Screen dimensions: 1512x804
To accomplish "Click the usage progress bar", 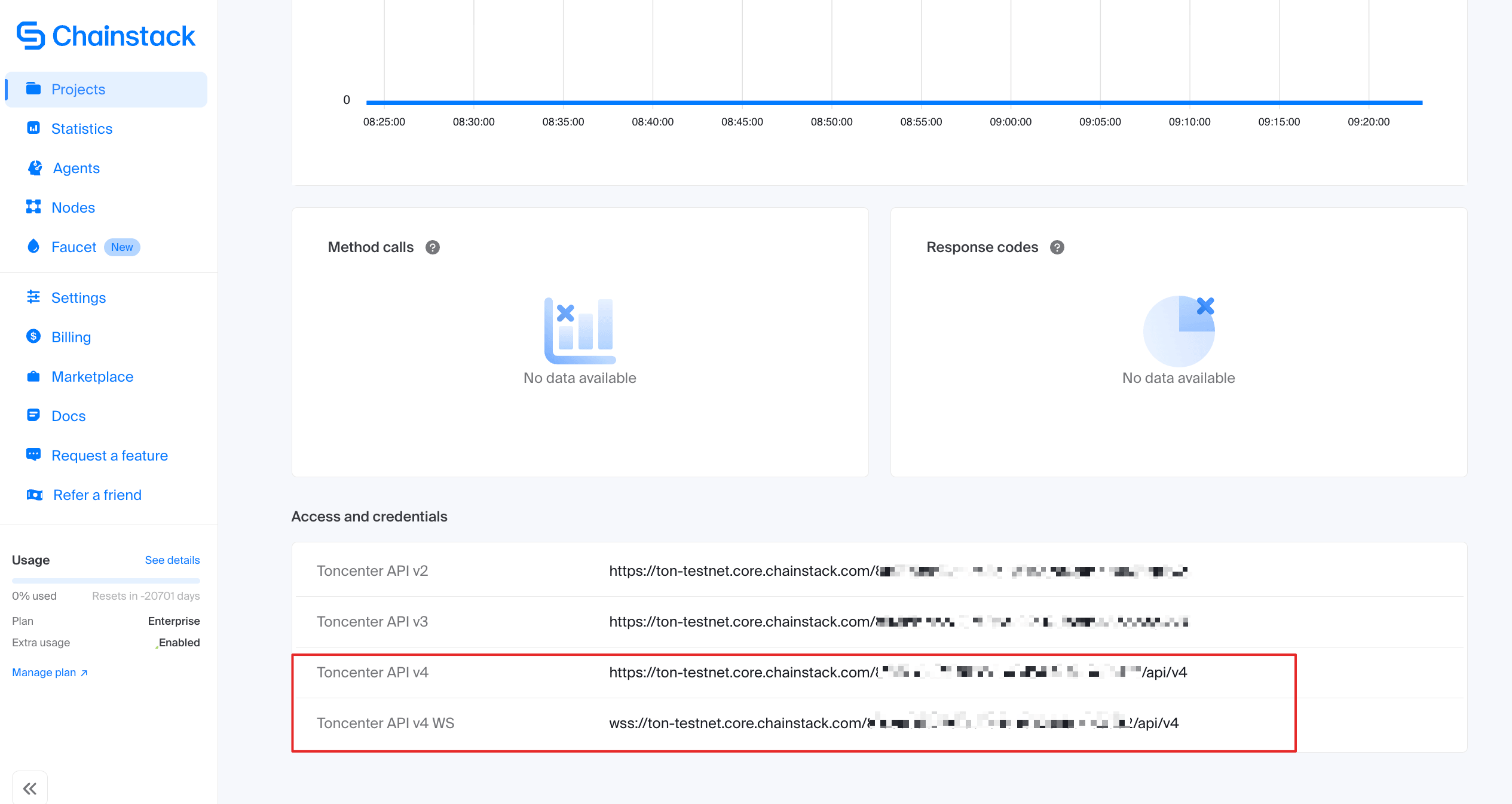I will pos(106,581).
